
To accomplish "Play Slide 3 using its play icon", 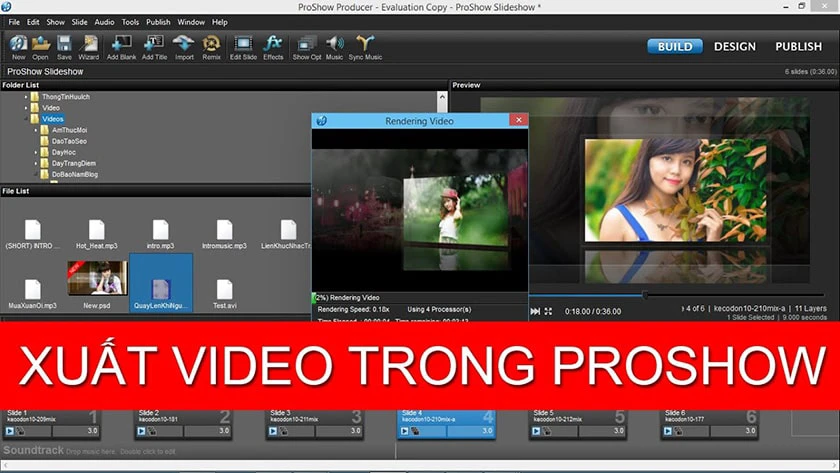I will [273, 431].
